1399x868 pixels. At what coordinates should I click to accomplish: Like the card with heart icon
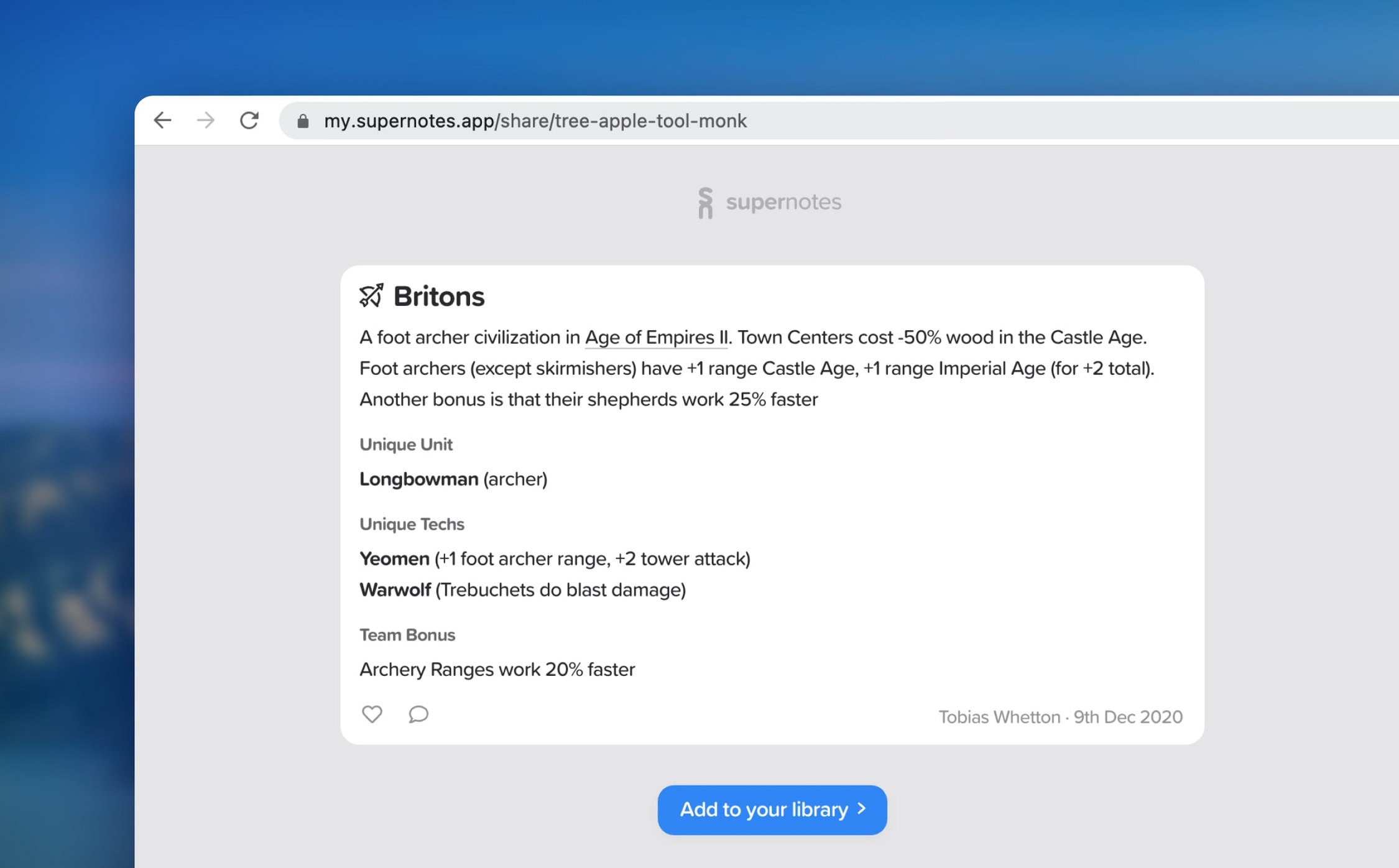pyautogui.click(x=372, y=714)
